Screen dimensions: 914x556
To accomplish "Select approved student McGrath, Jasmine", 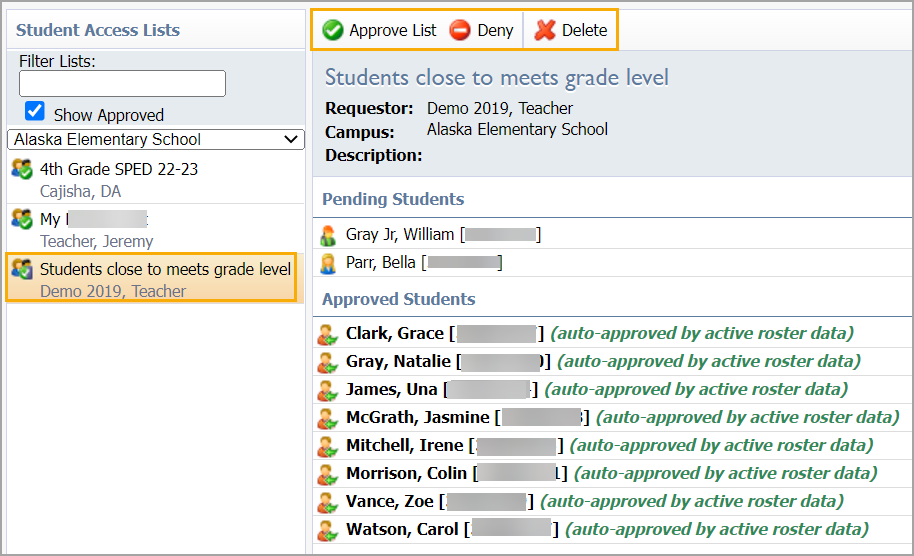I will 417,417.
